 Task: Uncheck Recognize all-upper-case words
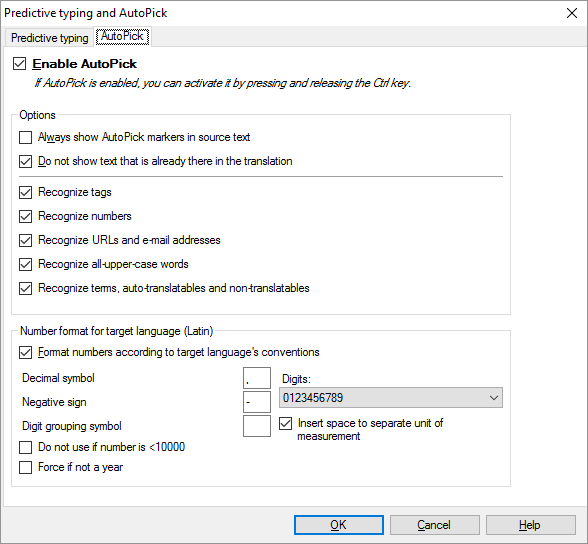(x=26, y=265)
